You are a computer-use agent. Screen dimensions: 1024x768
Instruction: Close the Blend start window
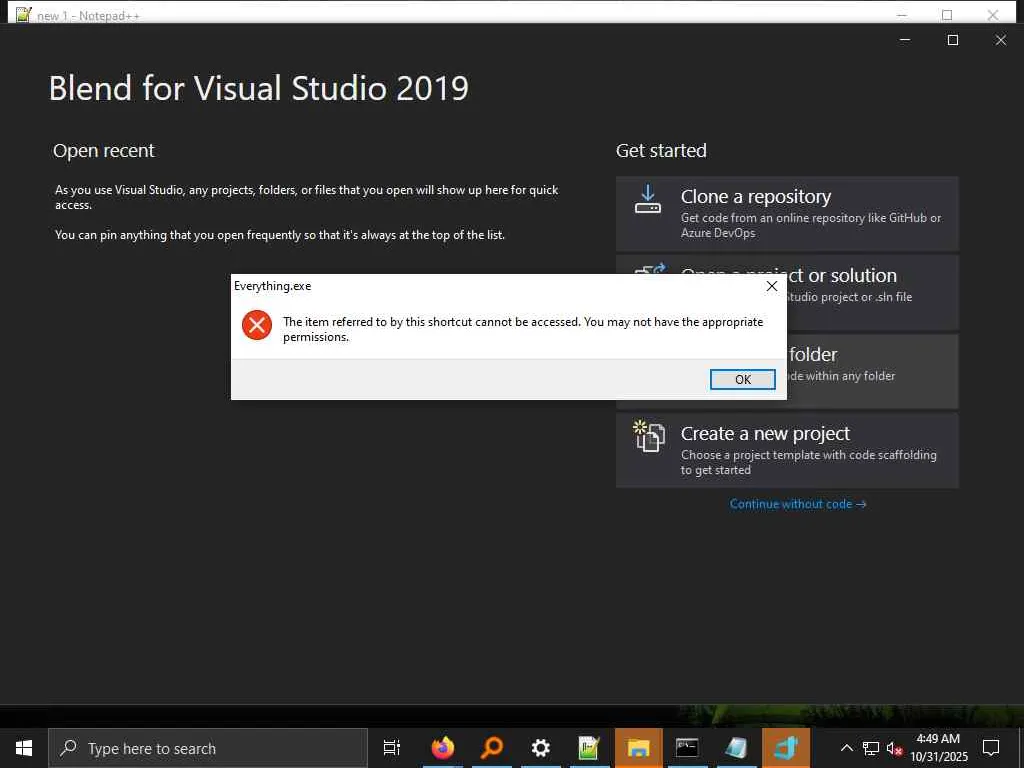point(1000,40)
